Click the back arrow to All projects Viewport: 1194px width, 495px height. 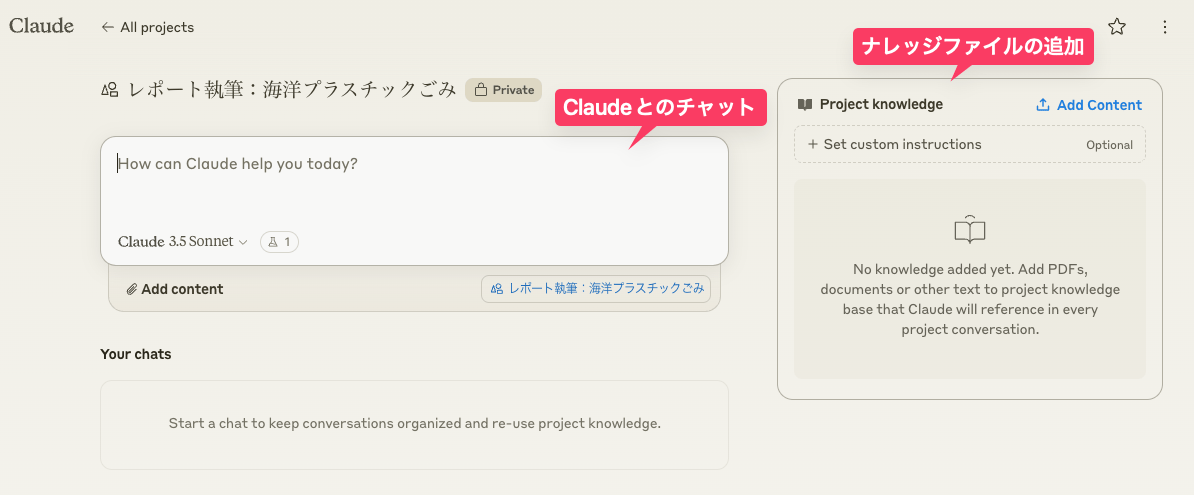(x=108, y=27)
